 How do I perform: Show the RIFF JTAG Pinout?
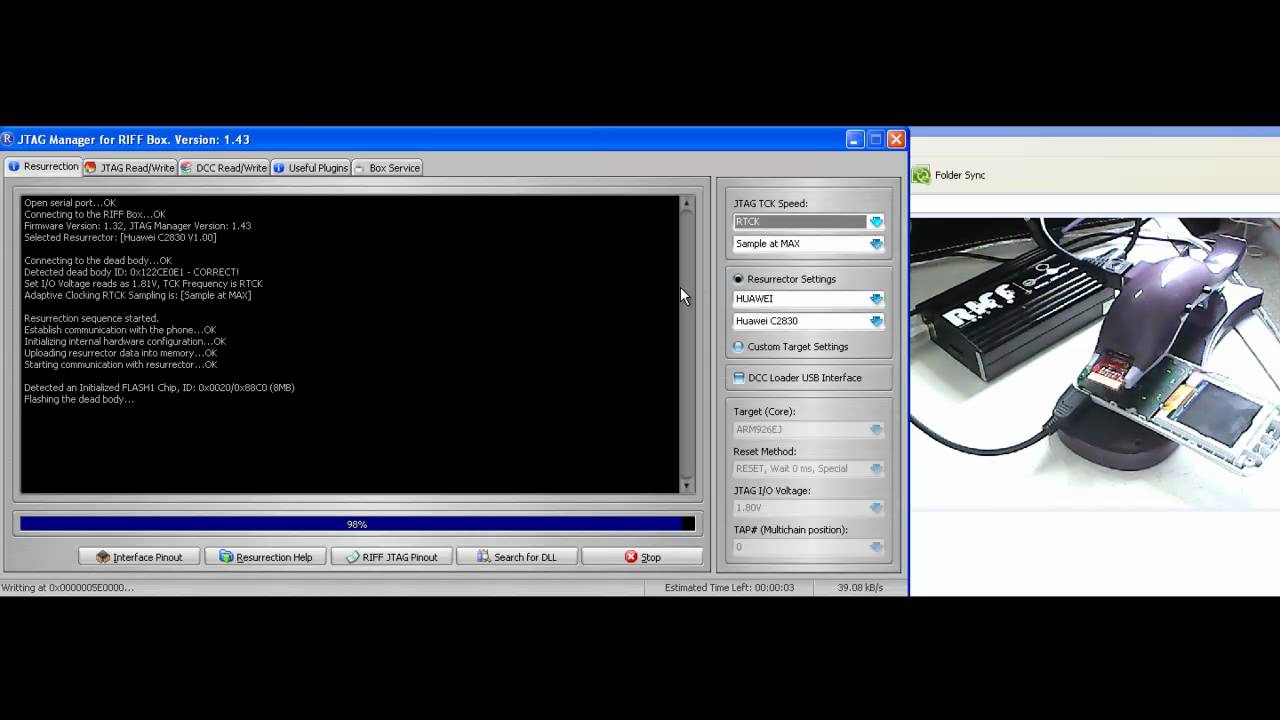391,557
